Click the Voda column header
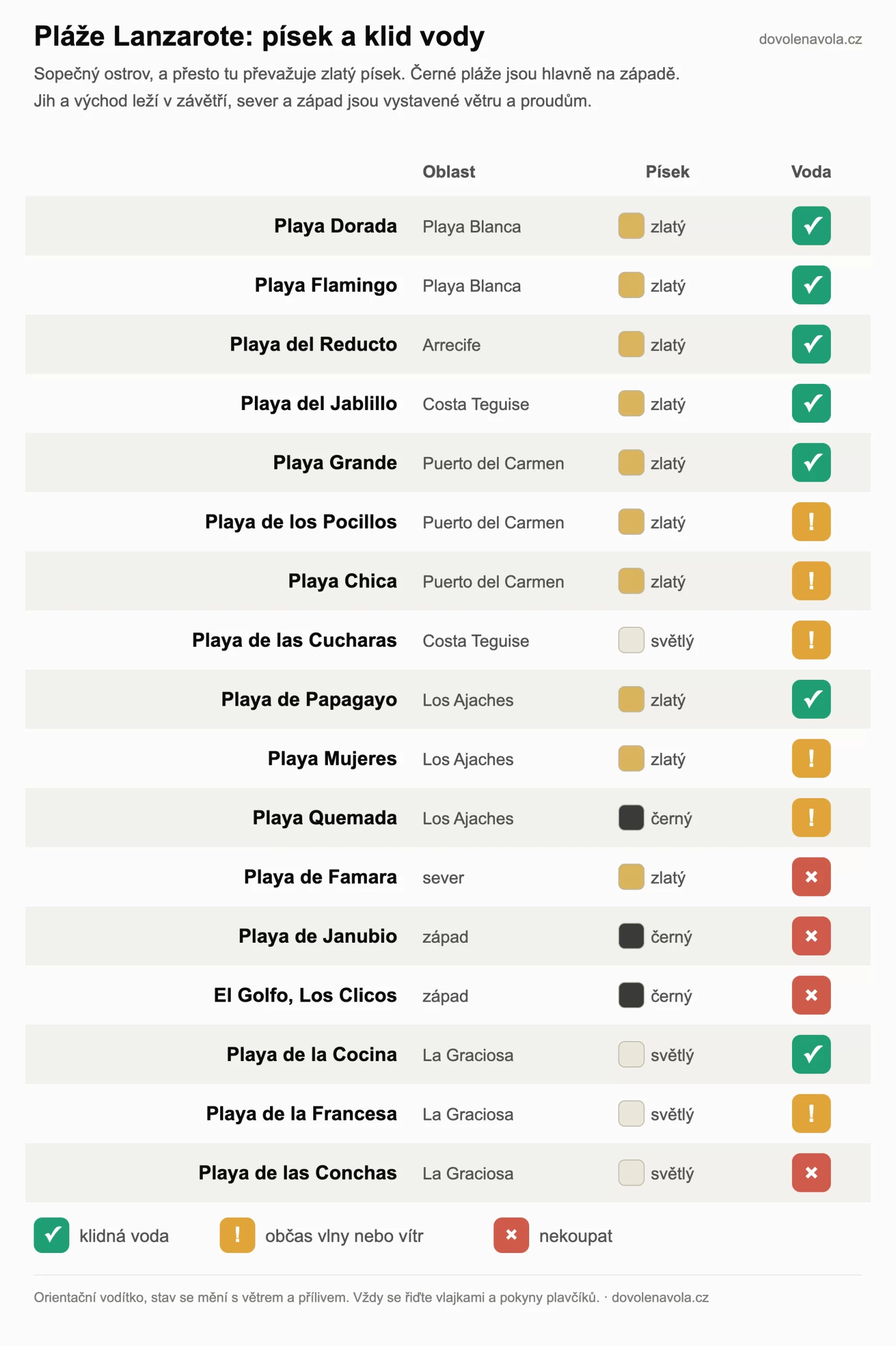Screen dimensions: 896x1346 [811, 172]
